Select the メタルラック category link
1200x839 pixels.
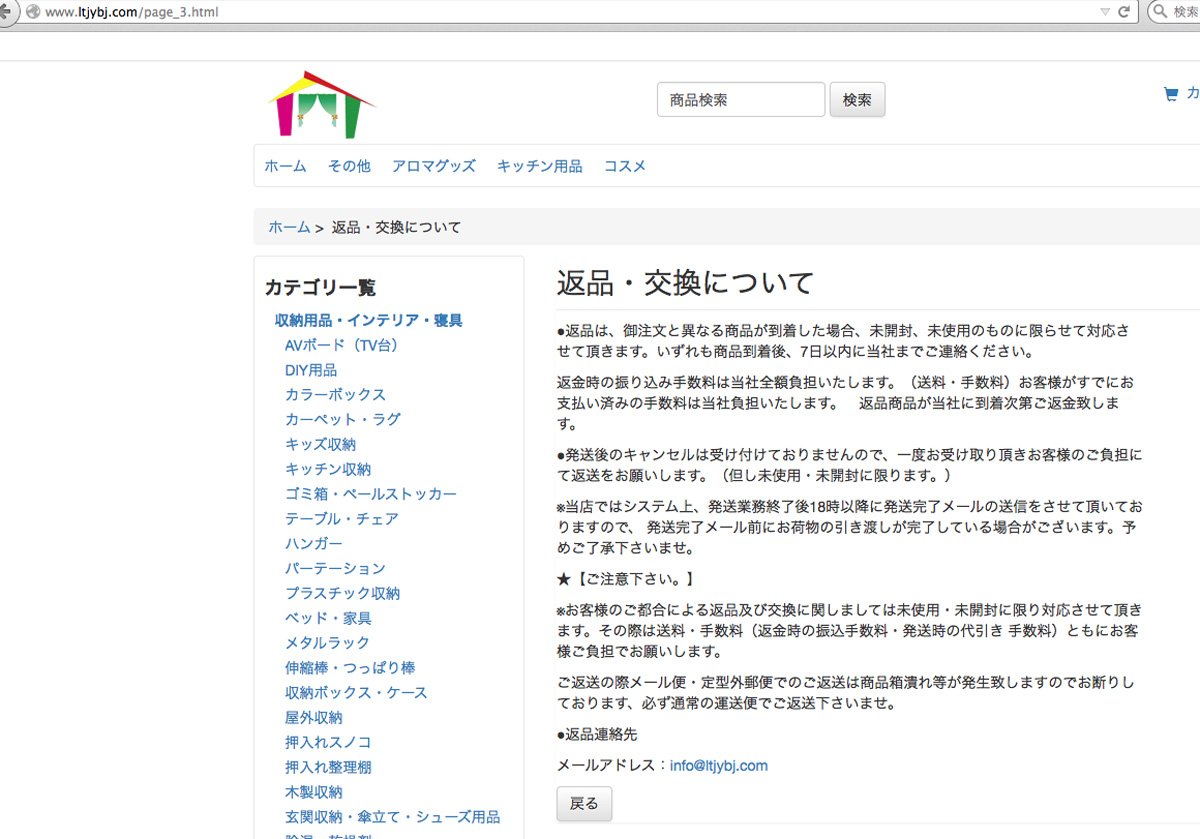[x=327, y=643]
